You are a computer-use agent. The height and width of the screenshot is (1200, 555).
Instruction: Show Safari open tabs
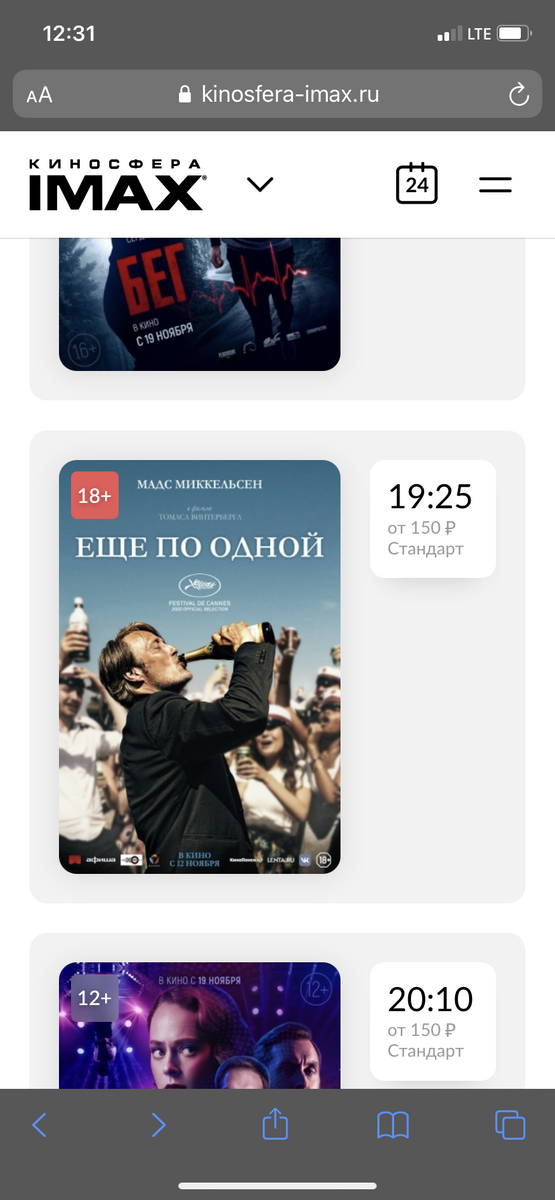coord(510,1125)
